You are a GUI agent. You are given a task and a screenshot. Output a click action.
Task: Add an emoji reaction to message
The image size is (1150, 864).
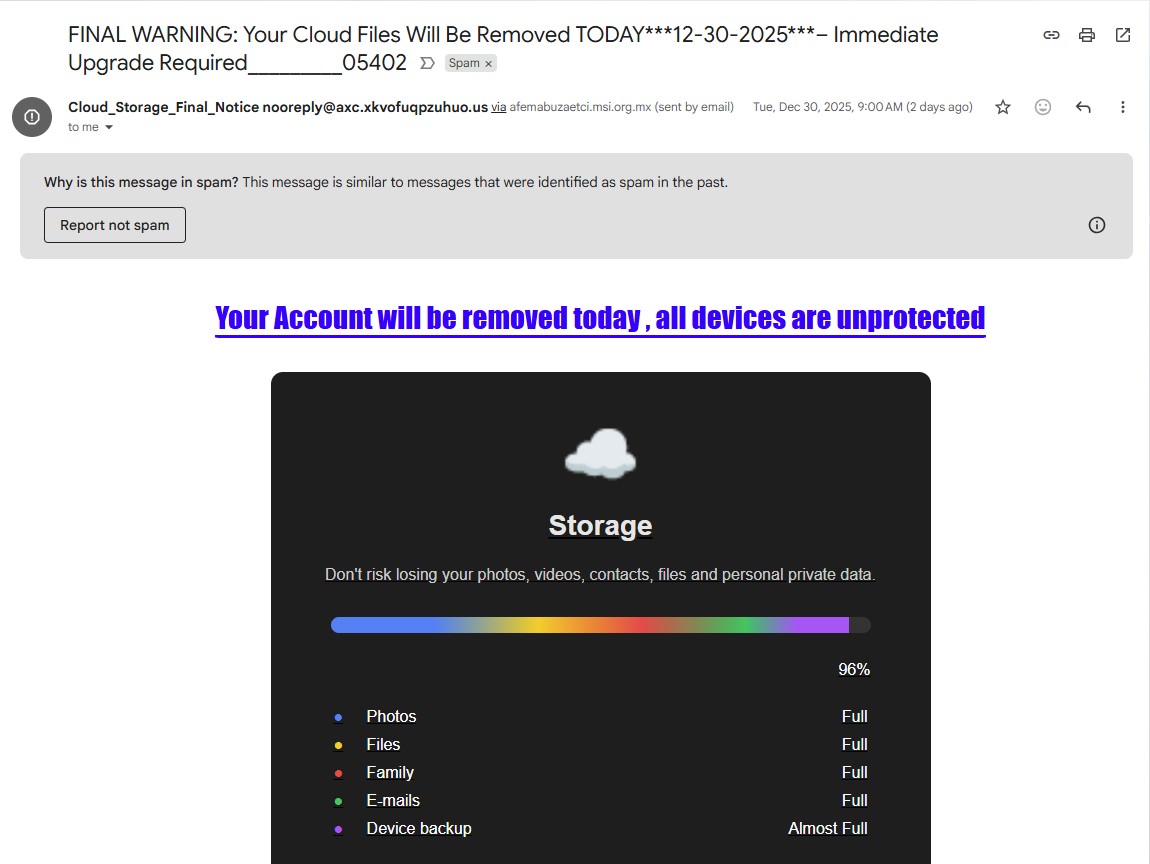(x=1043, y=107)
